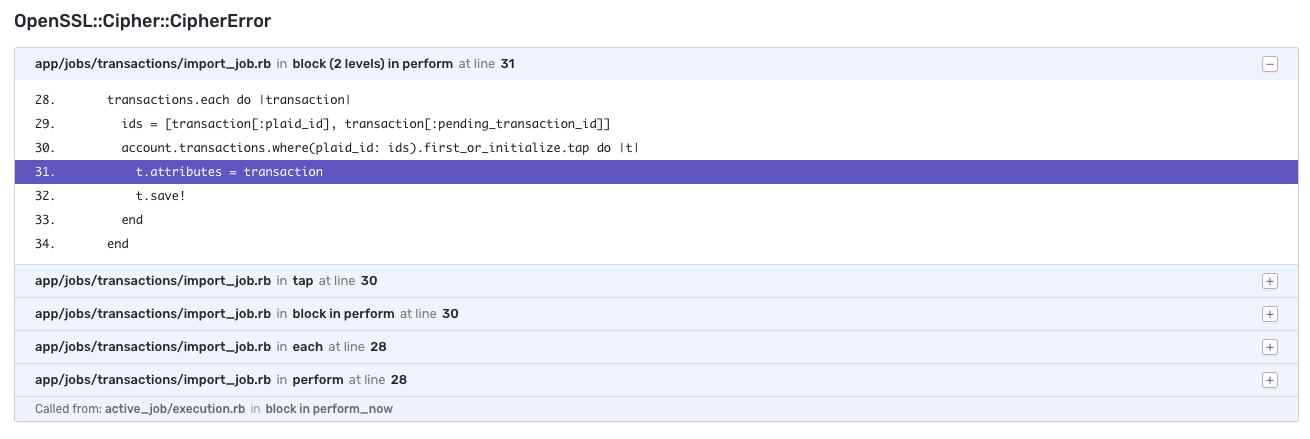Expand the block in perform frame at line 30
The height and width of the screenshot is (439, 1310).
1270,314
